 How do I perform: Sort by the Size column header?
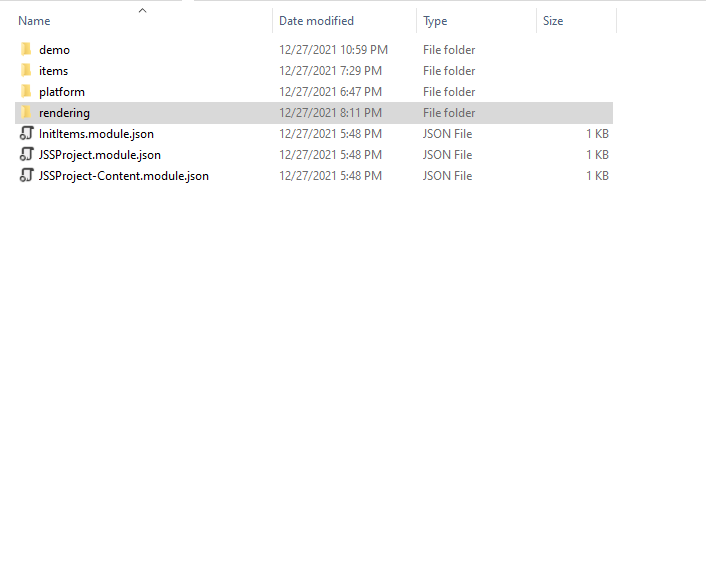tap(553, 21)
